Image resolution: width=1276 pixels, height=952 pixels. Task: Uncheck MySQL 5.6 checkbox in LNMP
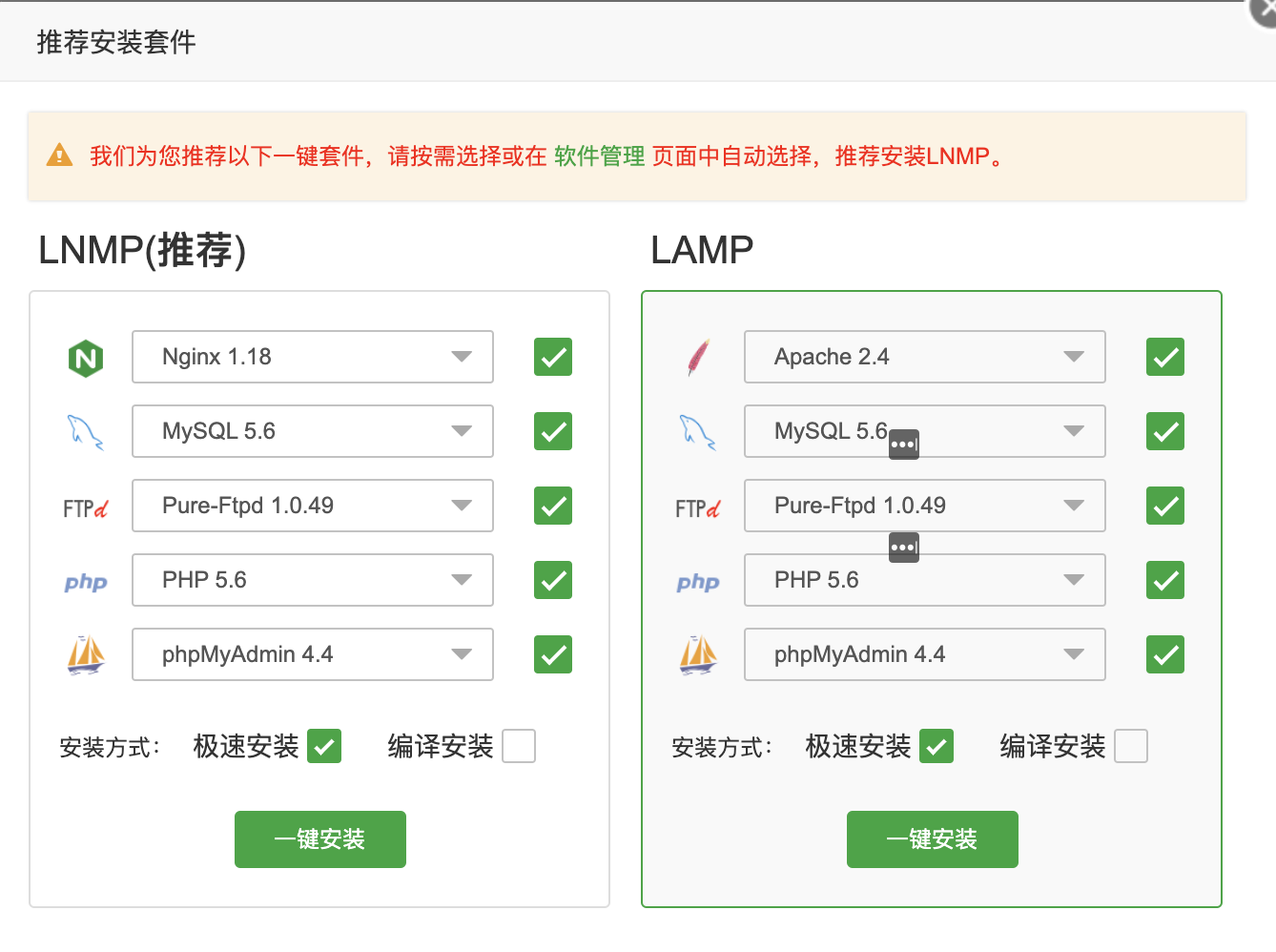point(553,431)
